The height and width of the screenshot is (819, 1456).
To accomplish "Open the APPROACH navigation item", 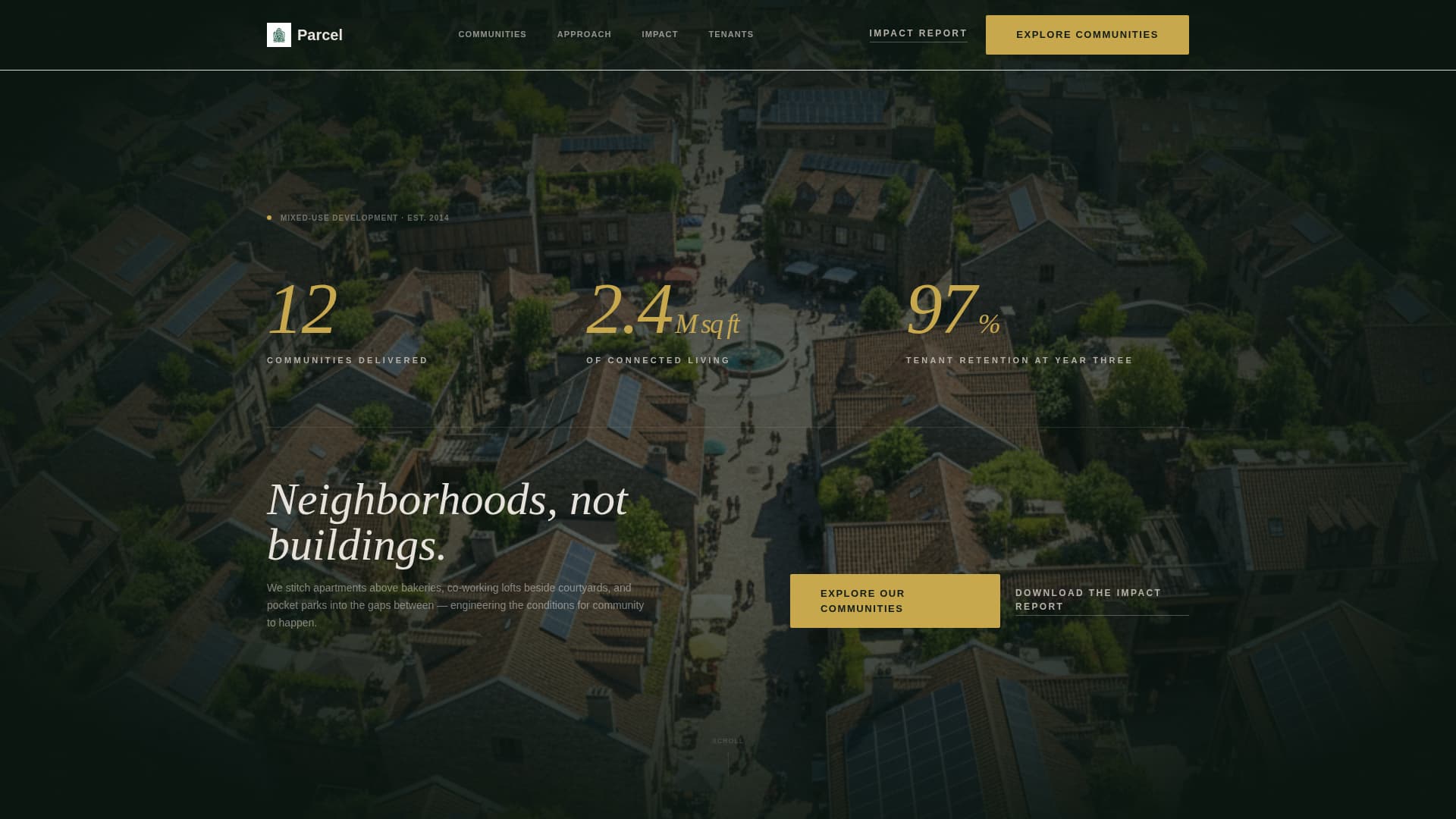I will click(x=584, y=34).
